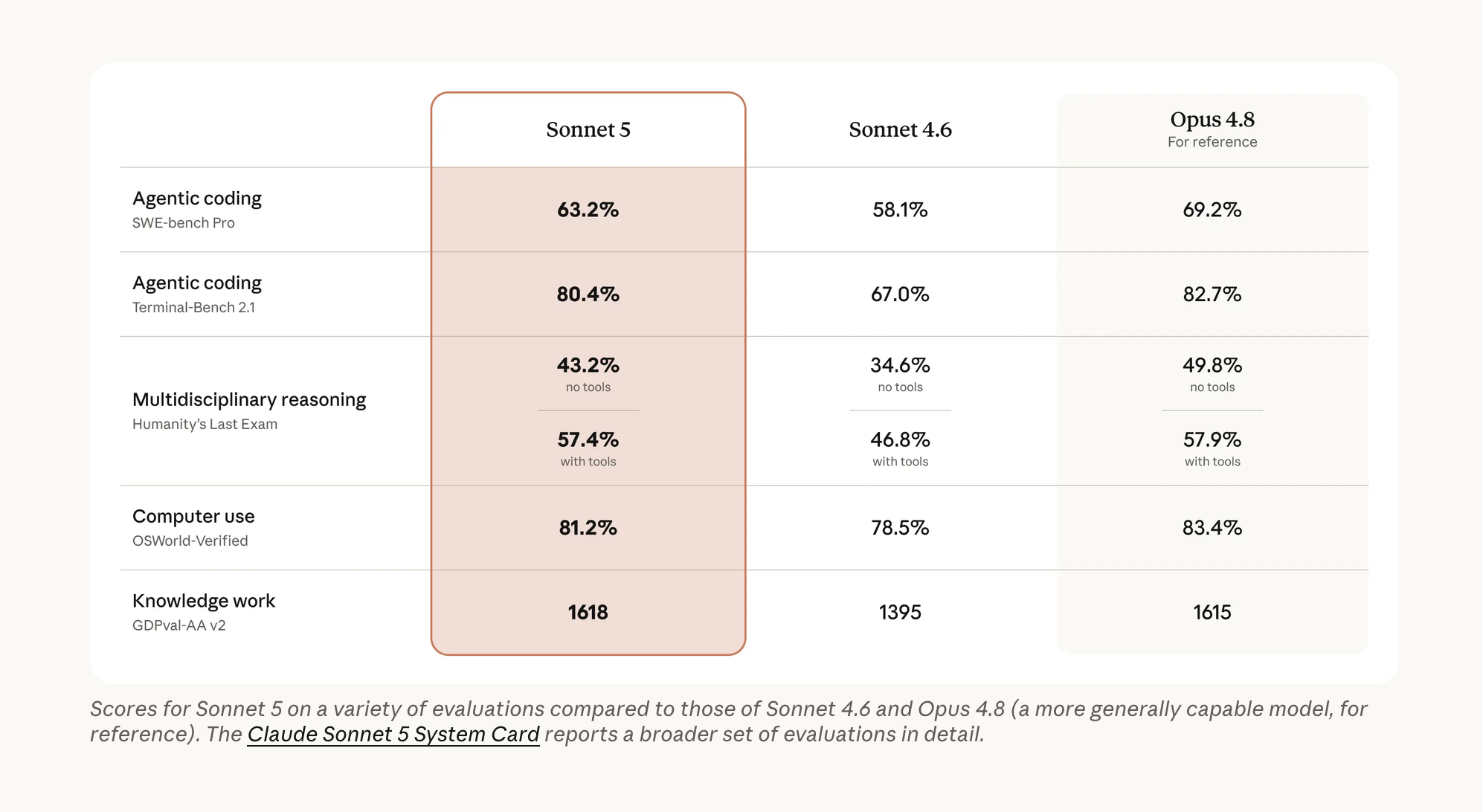This screenshot has width=1483, height=812.
Task: Click the Sonnet 4.6 column header
Action: pos(900,129)
